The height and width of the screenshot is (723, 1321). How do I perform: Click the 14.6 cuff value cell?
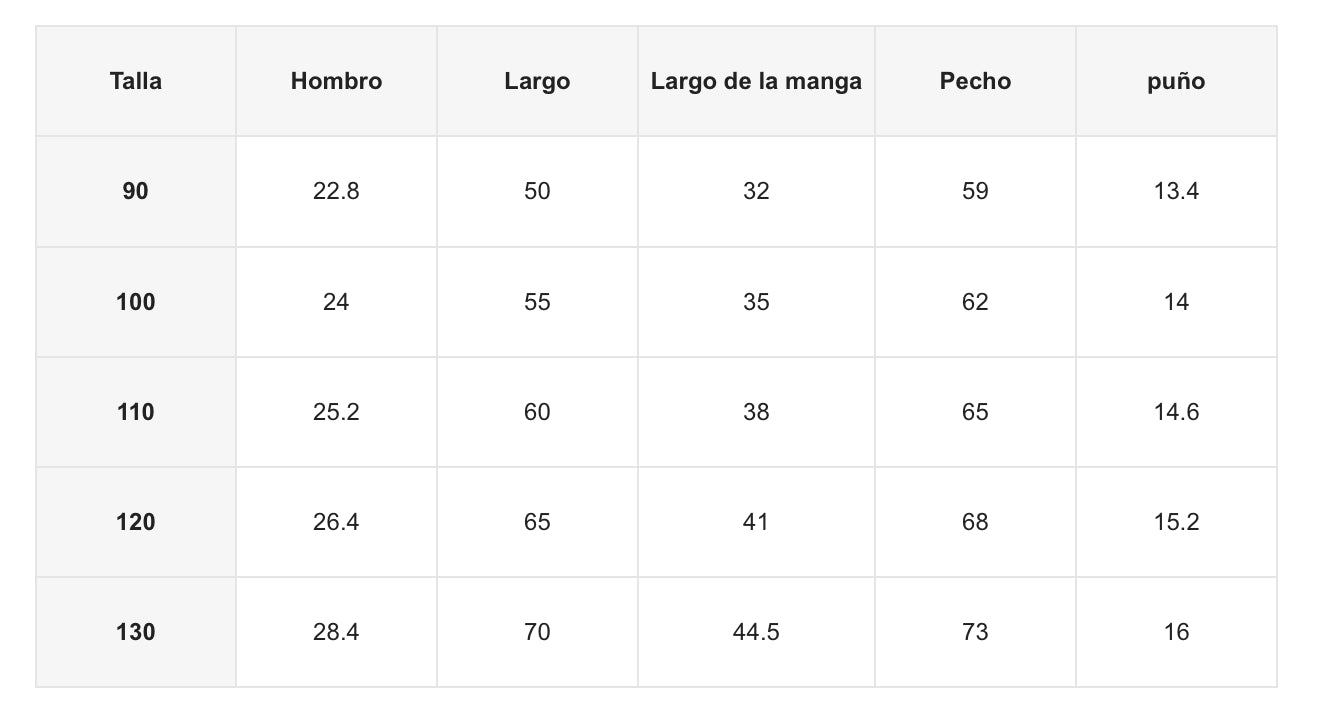1176,412
